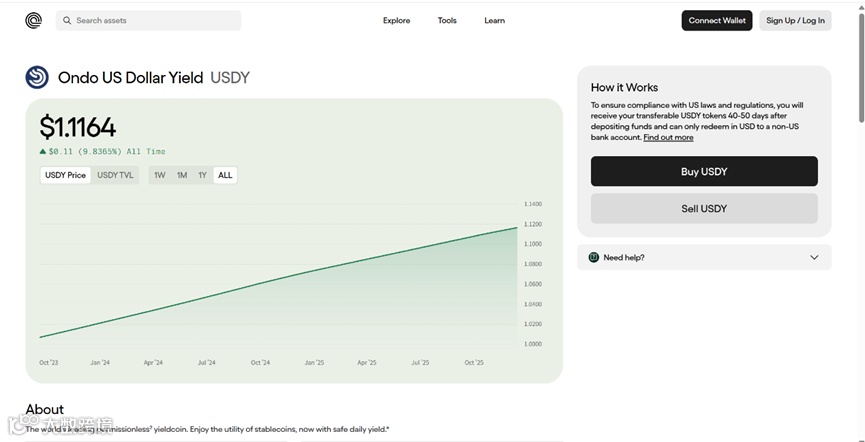Viewport: 865px width, 442px height.
Task: Click the 1.1400 y-axis label
Action: [x=533, y=204]
